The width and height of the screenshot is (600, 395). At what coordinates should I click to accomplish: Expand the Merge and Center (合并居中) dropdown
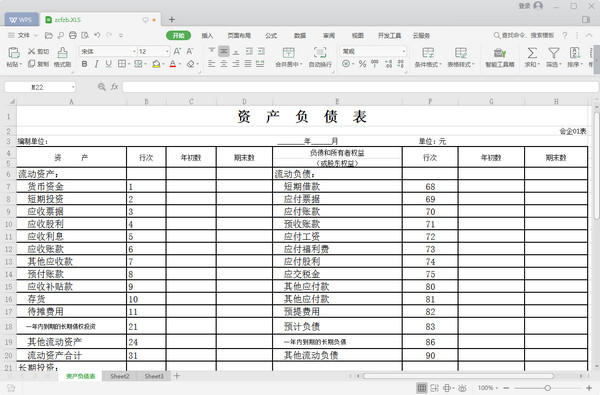[x=301, y=64]
